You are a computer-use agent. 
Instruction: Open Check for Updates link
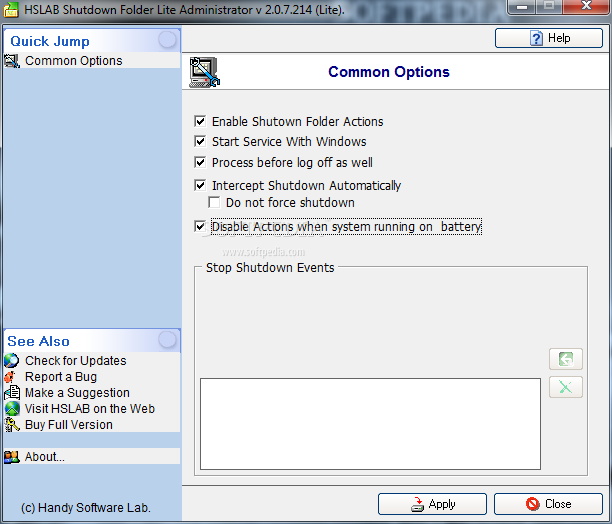click(76, 361)
